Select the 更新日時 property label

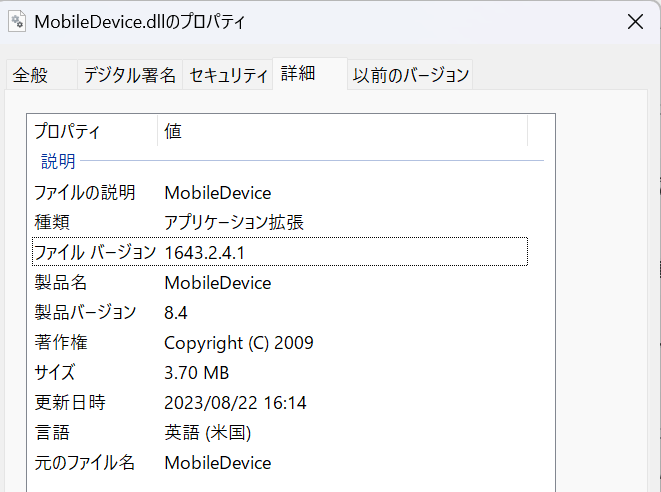pos(70,402)
